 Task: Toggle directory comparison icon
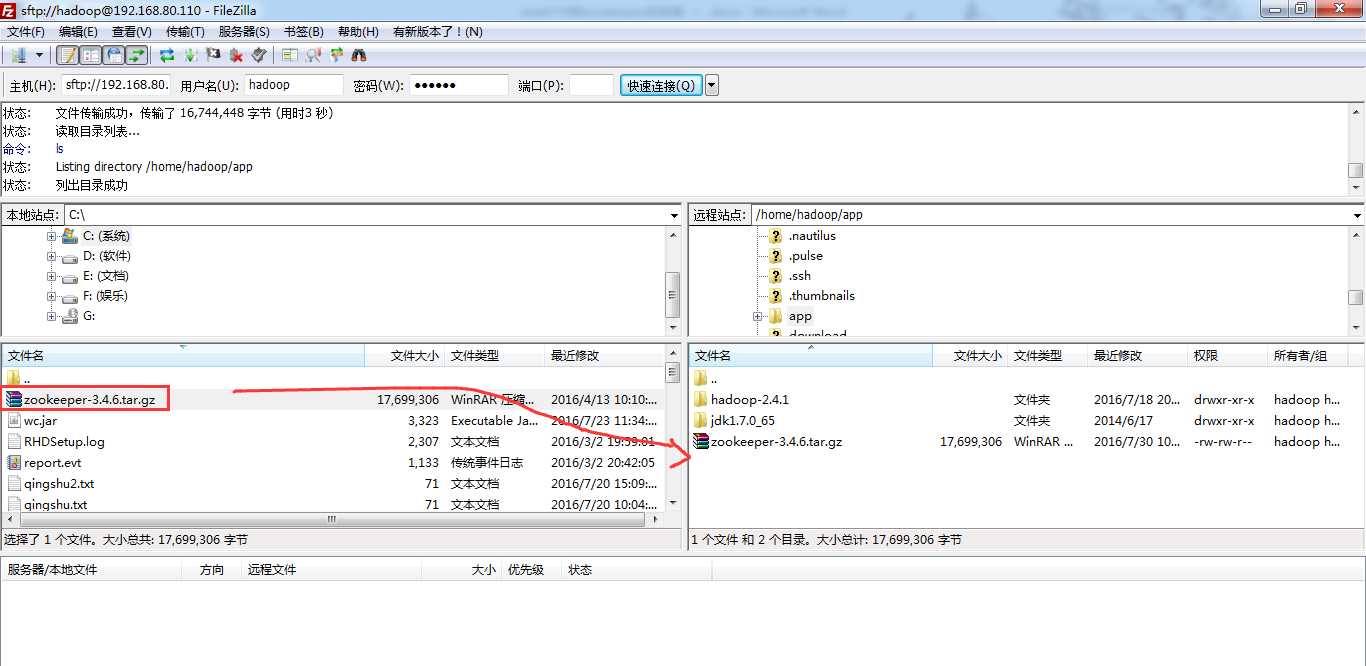click(313, 55)
